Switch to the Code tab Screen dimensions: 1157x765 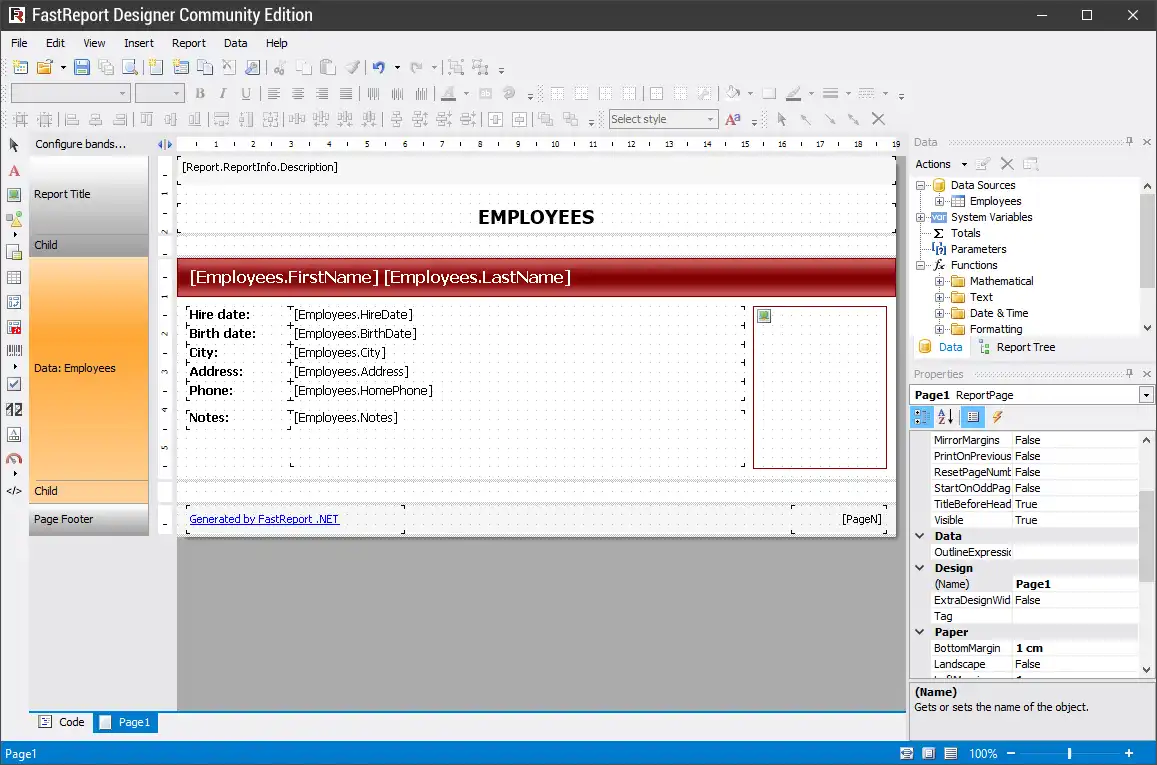(62, 722)
